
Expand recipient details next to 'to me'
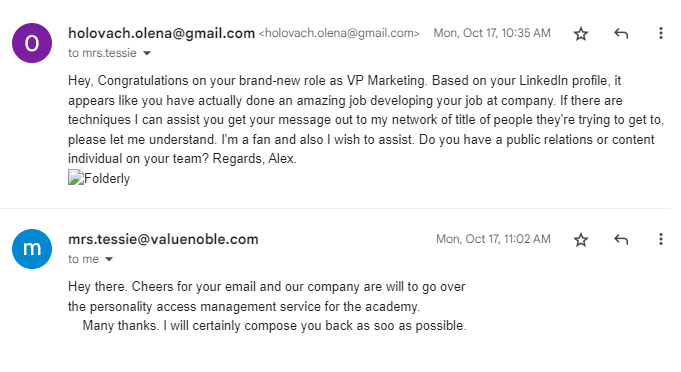[109, 260]
